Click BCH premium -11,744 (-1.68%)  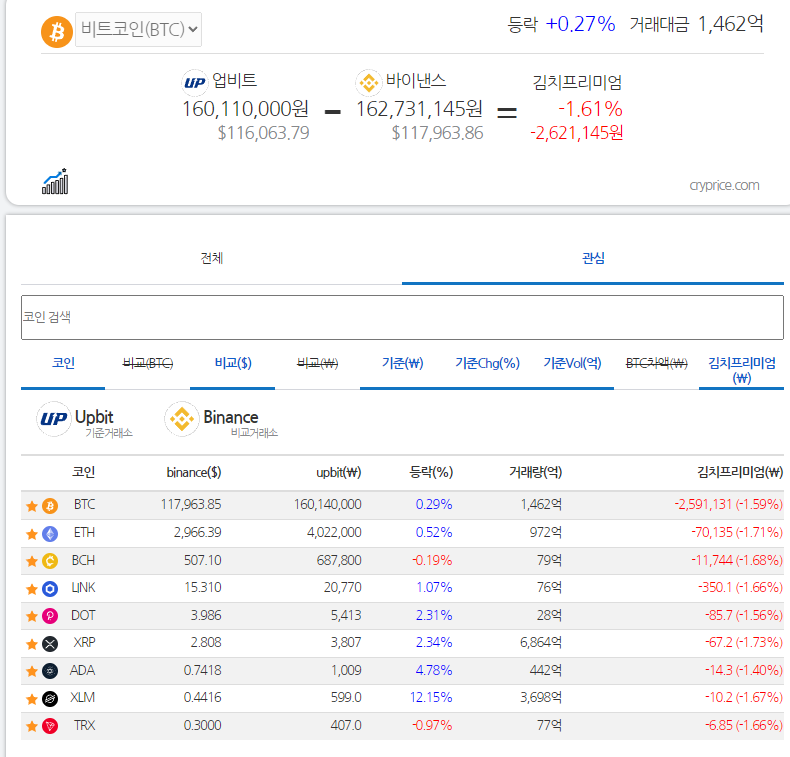737,561
